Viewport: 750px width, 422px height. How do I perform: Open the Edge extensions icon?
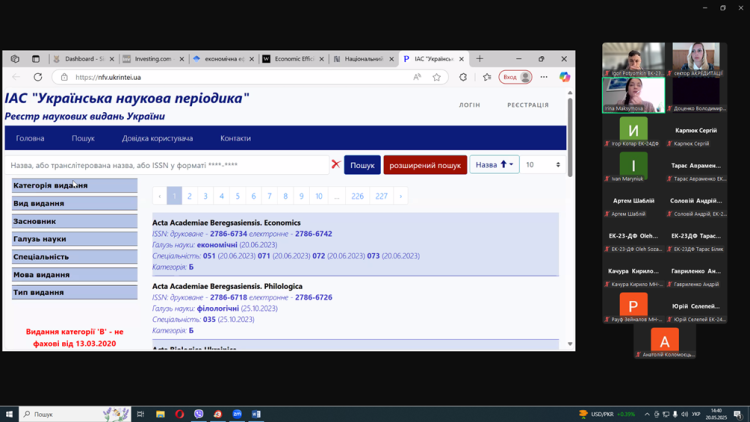point(463,77)
